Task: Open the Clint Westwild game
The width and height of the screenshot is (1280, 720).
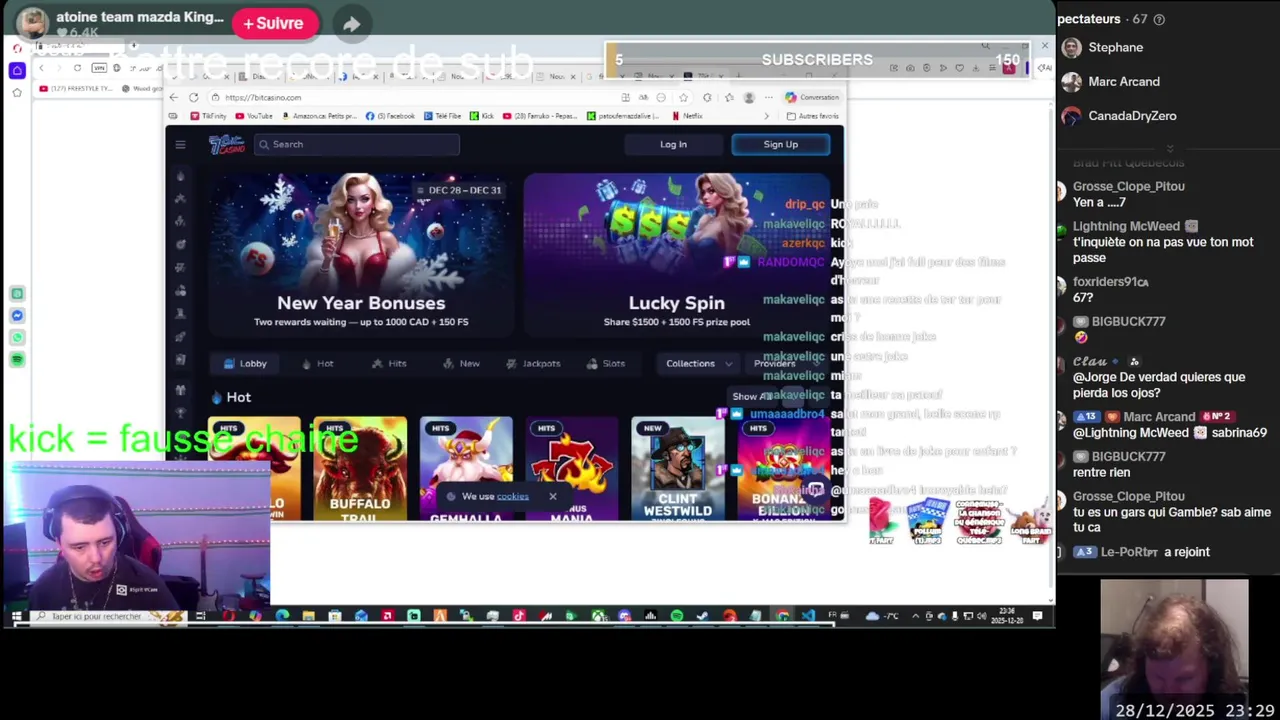Action: [678, 468]
